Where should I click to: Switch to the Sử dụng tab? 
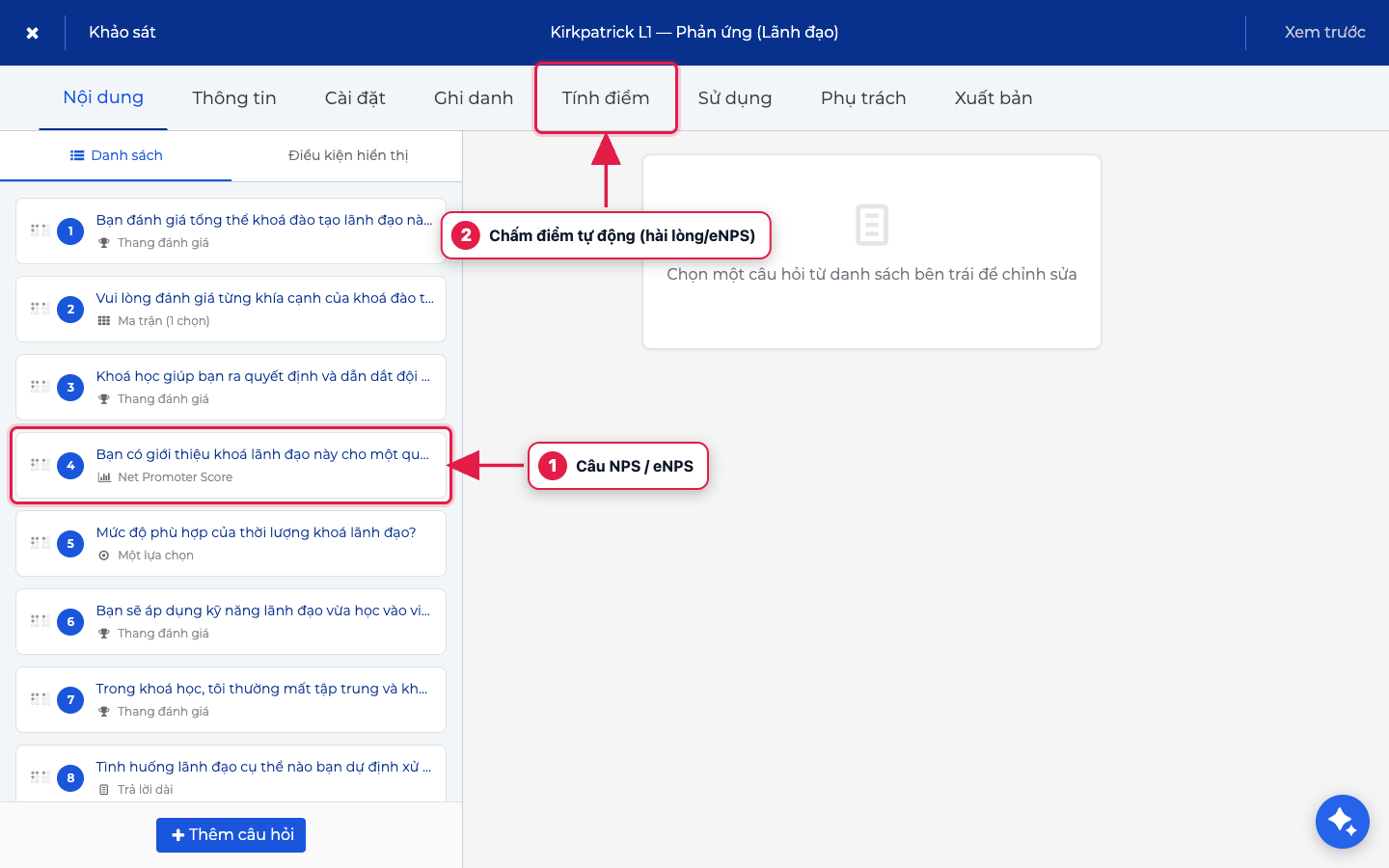point(735,97)
